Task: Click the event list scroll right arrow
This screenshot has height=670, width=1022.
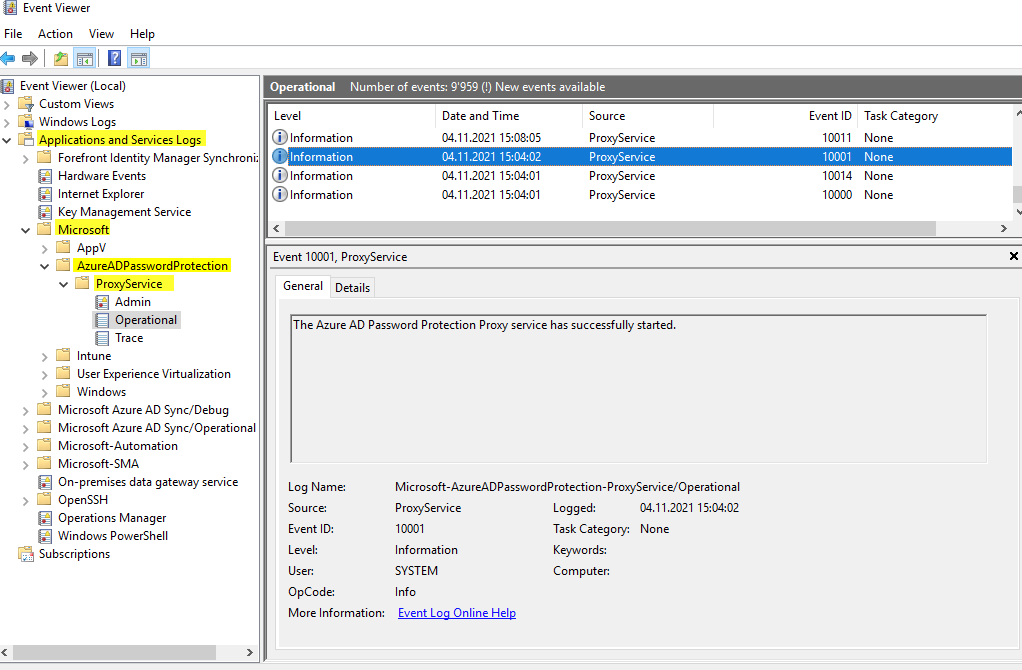Action: (x=1004, y=228)
